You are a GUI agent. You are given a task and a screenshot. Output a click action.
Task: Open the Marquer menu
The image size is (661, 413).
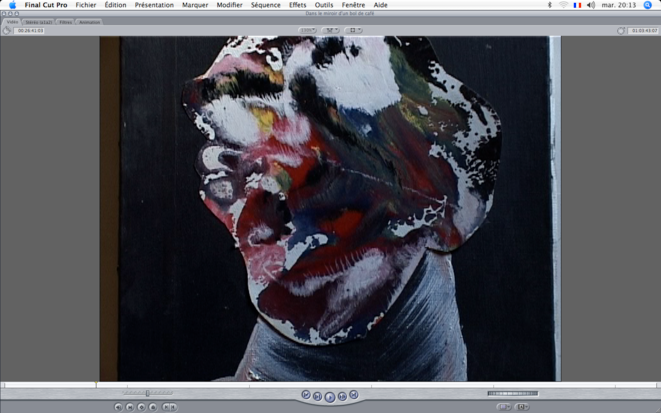(195, 5)
